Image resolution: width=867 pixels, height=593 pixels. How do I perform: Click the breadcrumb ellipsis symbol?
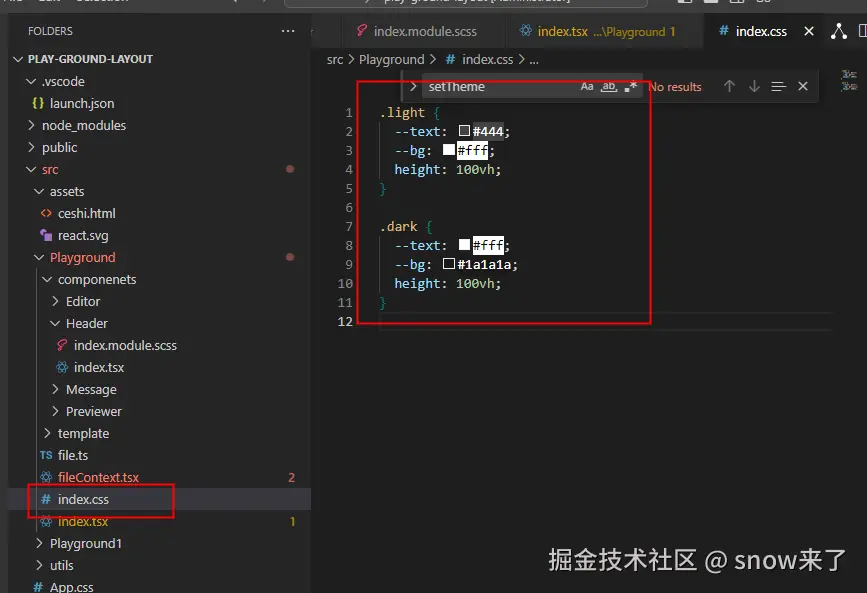pos(534,60)
